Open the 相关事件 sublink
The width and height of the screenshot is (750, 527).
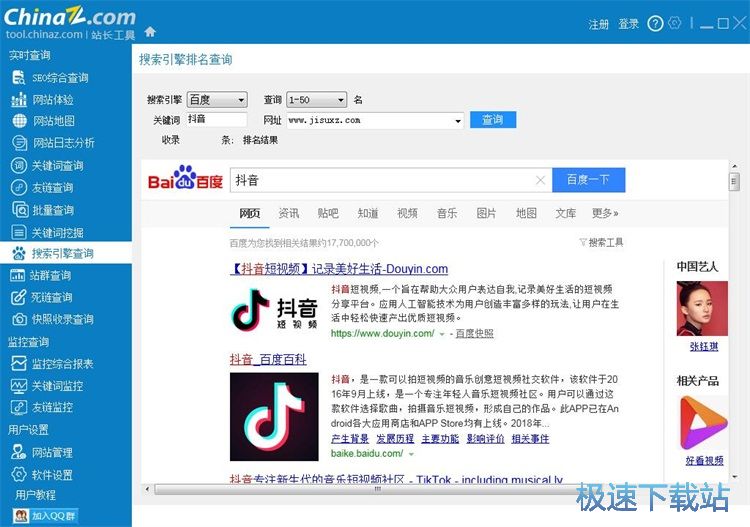click(530, 439)
